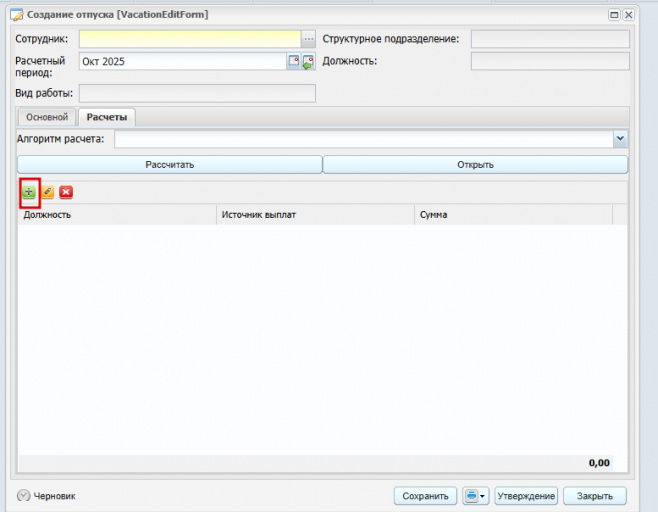The height and width of the screenshot is (512, 658).
Task: Click the Черновик status icon
Action: [24, 496]
